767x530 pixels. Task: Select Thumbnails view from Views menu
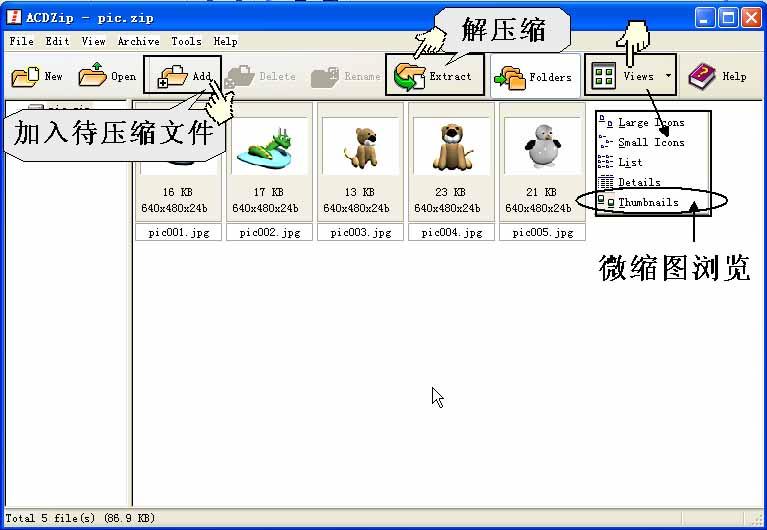pos(647,202)
